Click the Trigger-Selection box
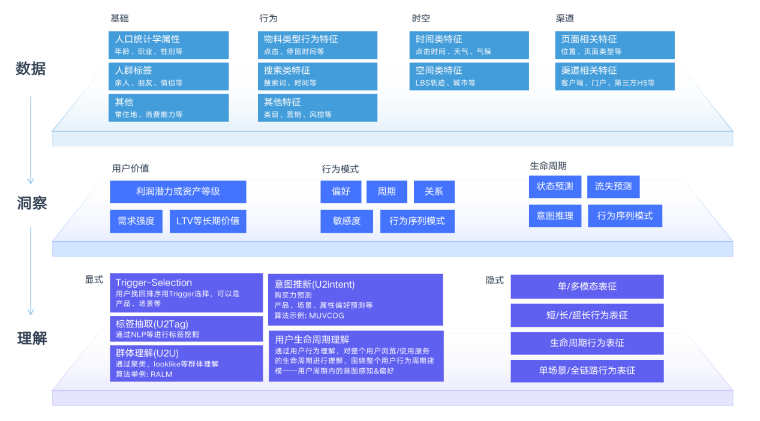Viewport: 760px width, 421px height. pos(187,293)
